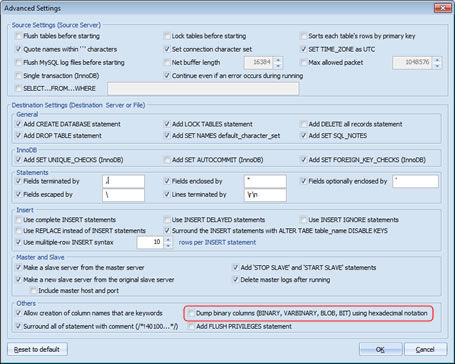Toggle Add DROP TABLE statement
This screenshot has height=364, width=455.
pos(19,136)
